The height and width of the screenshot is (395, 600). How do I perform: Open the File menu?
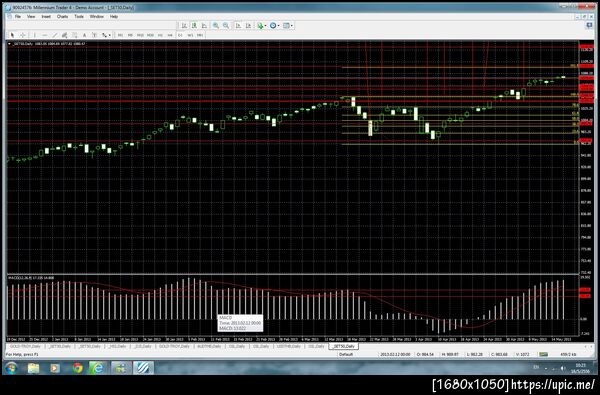tap(18, 16)
